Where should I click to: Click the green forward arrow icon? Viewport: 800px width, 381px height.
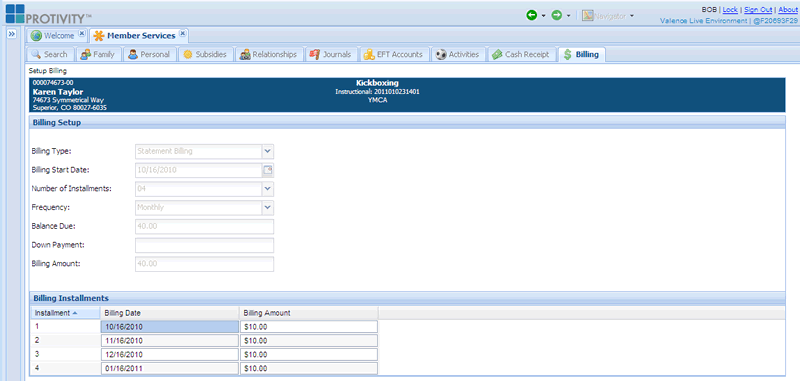557,15
